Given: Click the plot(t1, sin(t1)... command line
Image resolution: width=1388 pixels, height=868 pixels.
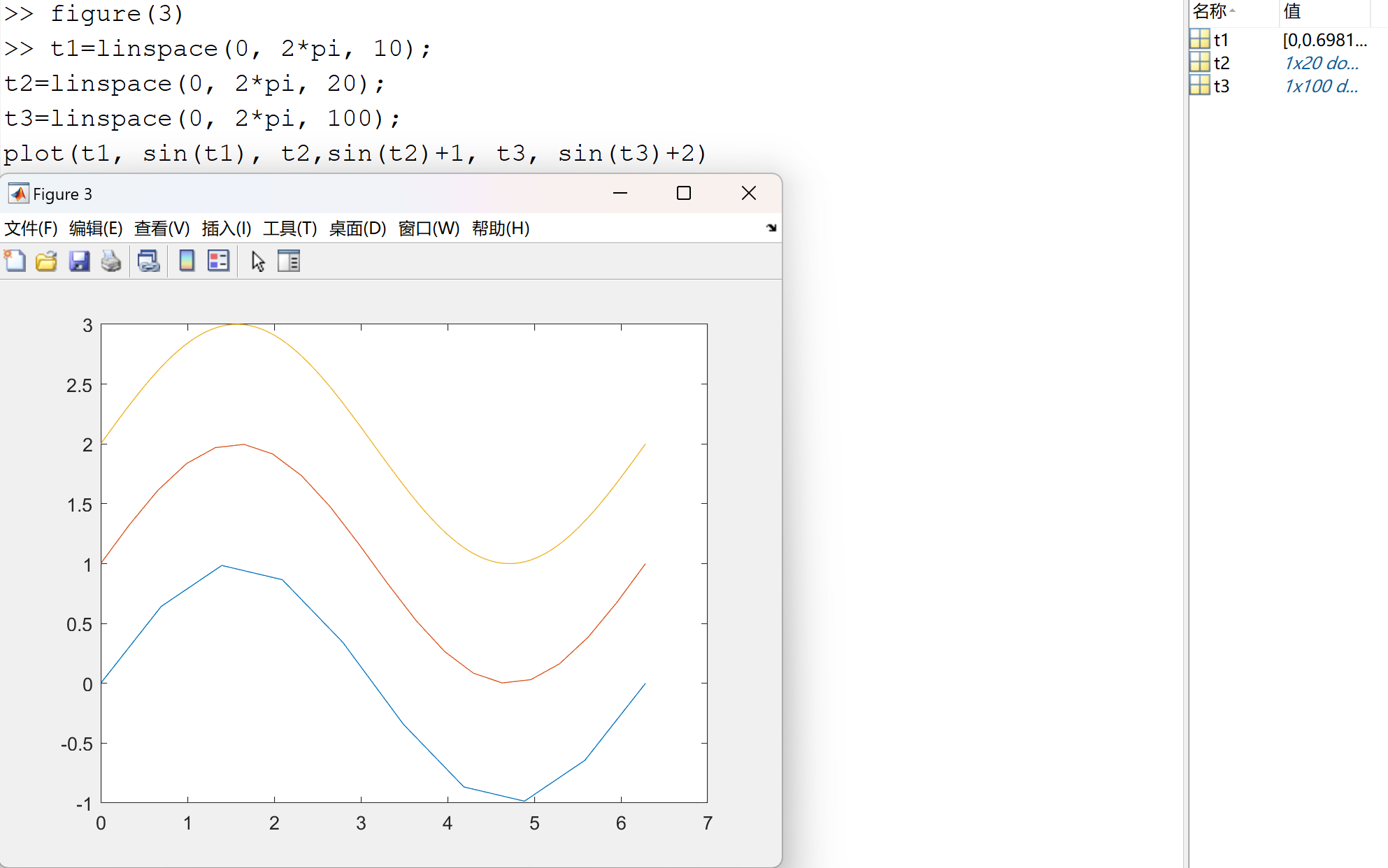Looking at the screenshot, I should coord(355,153).
